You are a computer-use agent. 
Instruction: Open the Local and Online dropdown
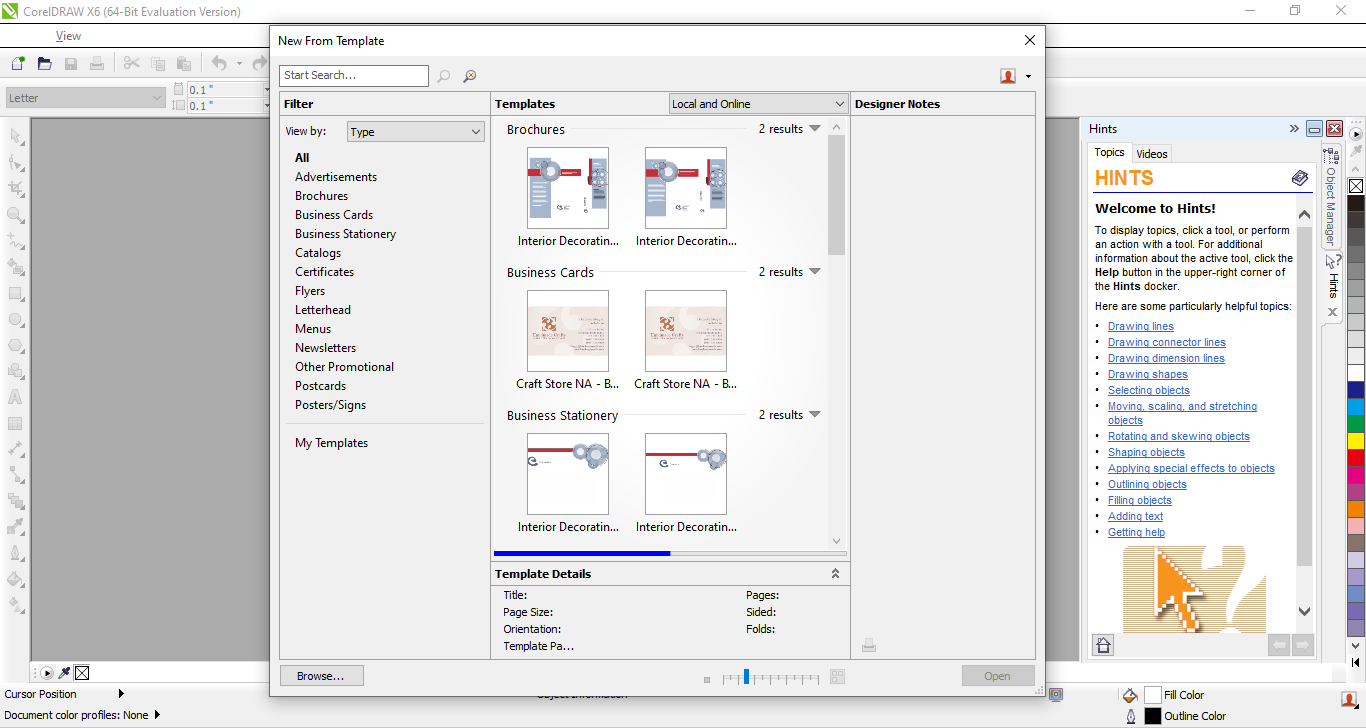758,104
